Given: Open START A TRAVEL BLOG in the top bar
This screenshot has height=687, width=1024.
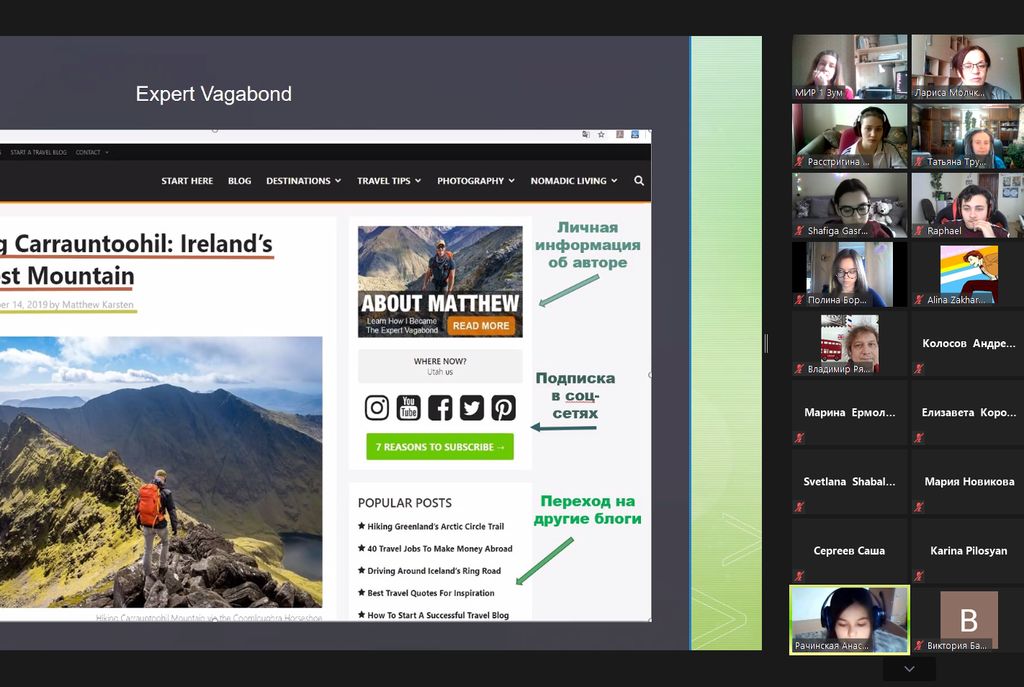Looking at the screenshot, I should pos(39,152).
